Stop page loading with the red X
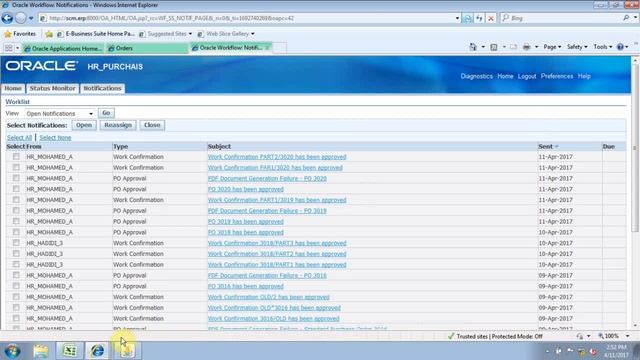Viewport: 640px width, 360px height. point(491,18)
